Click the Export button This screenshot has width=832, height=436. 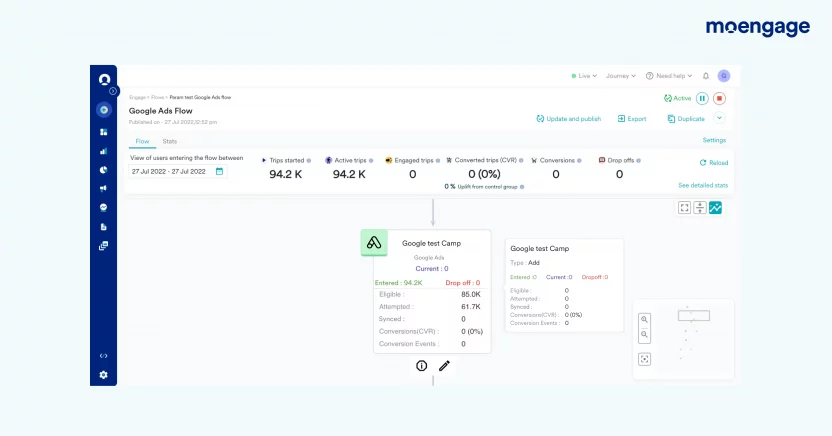[x=632, y=119]
